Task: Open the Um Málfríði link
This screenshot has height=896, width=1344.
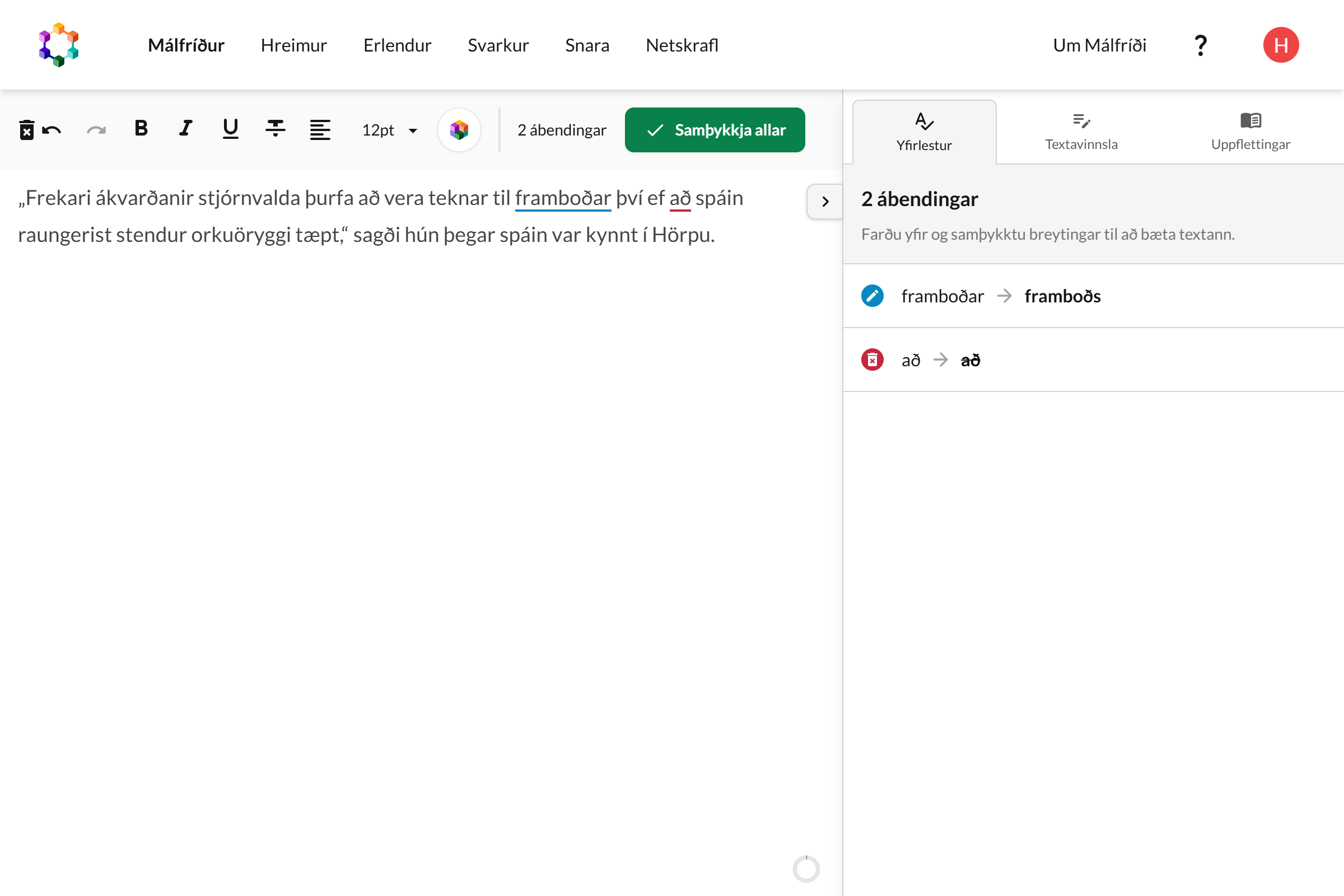Action: 1099,45
